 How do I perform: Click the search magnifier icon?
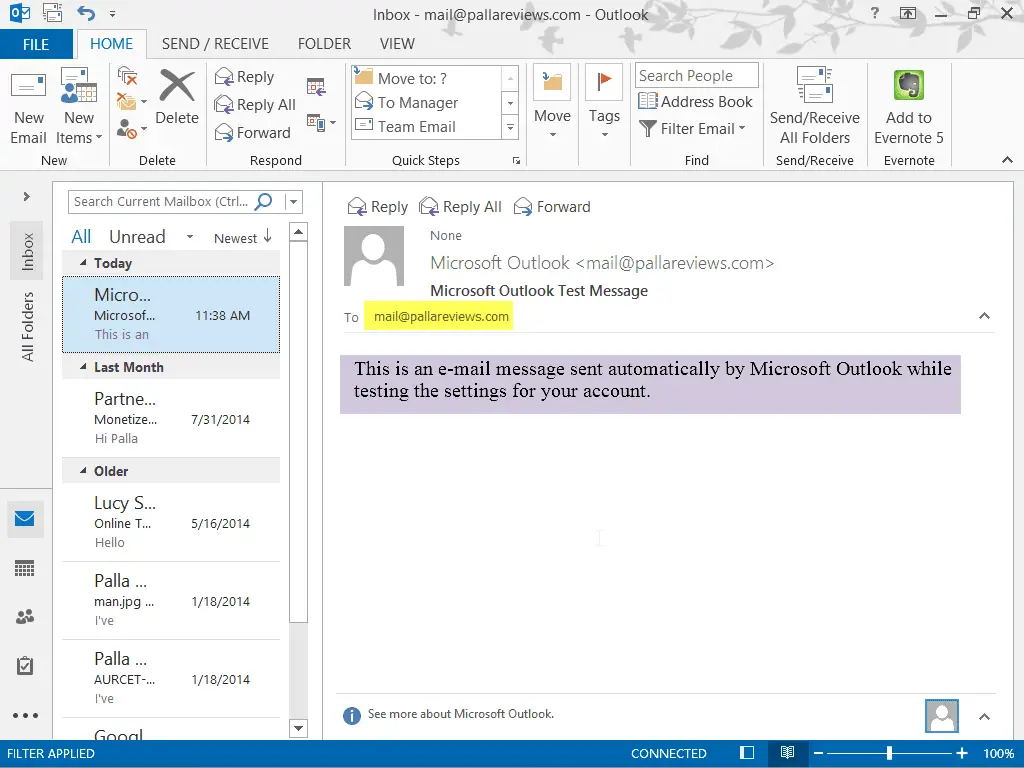point(264,201)
